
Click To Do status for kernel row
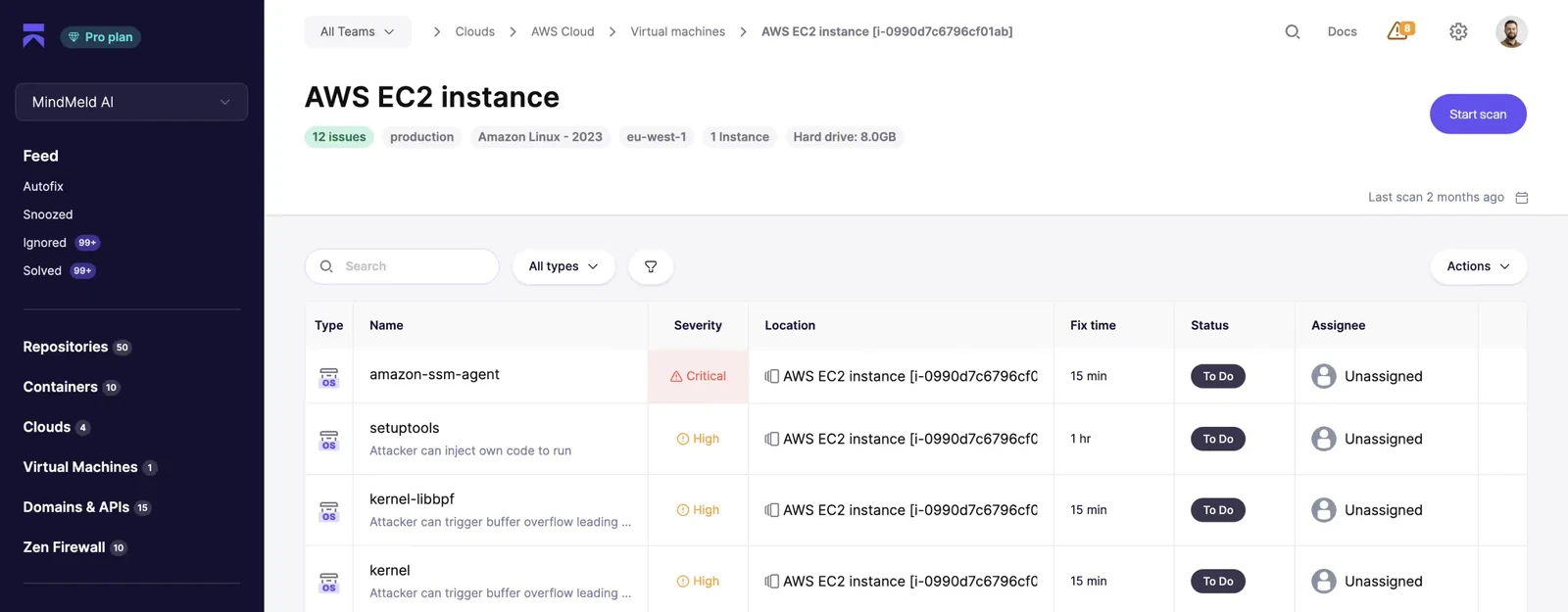[1218, 581]
